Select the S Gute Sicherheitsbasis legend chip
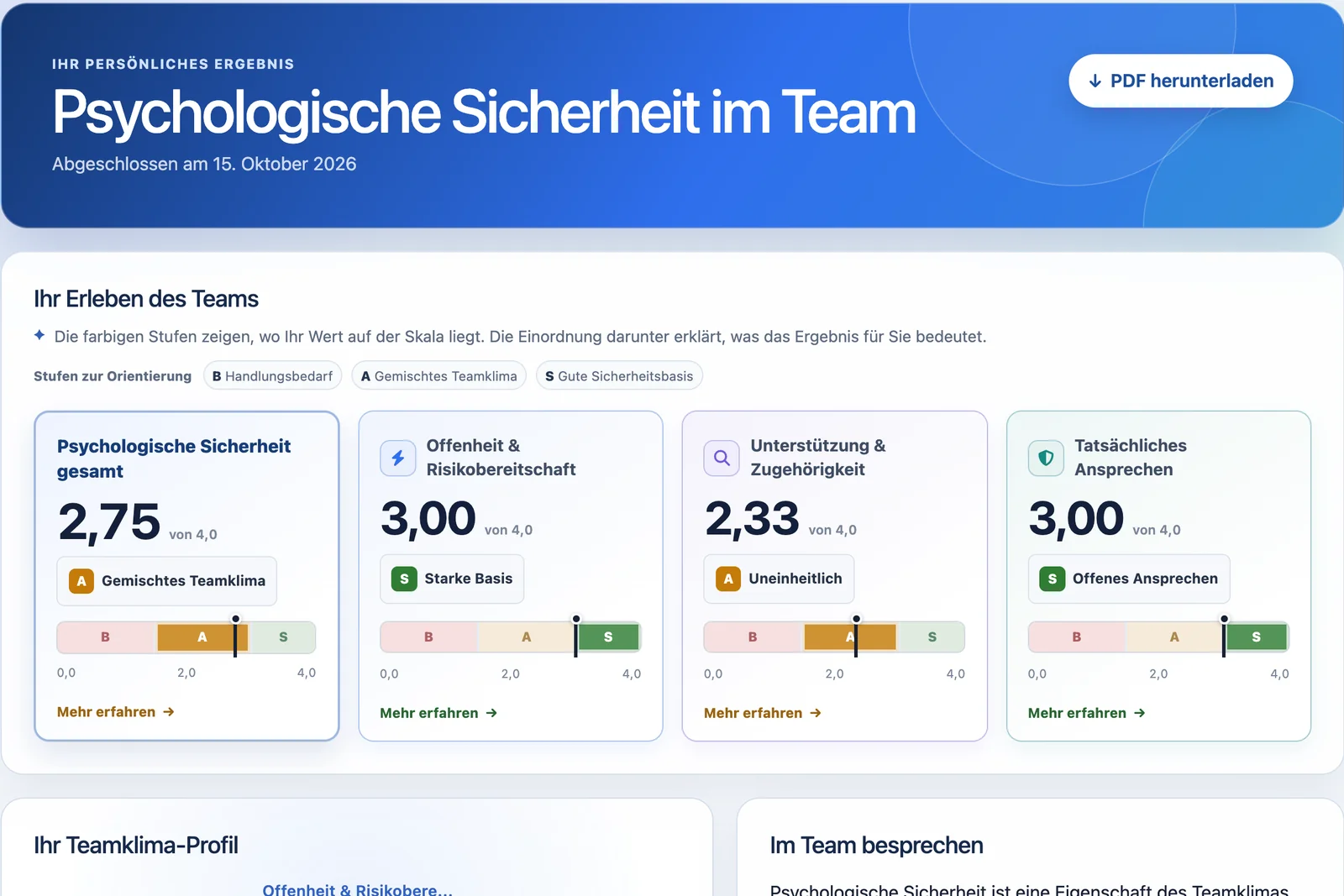Screen dimensions: 1344x896 click(x=619, y=375)
